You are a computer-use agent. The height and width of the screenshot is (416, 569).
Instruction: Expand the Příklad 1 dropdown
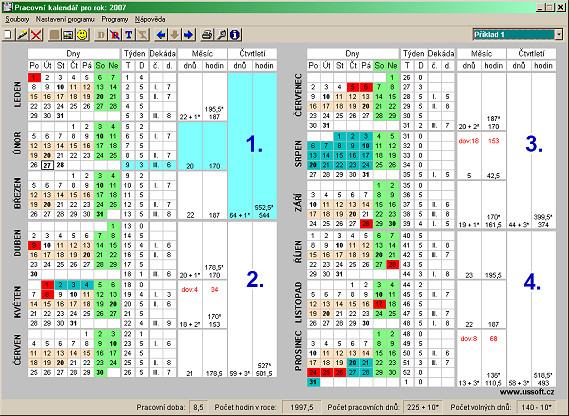coord(559,34)
